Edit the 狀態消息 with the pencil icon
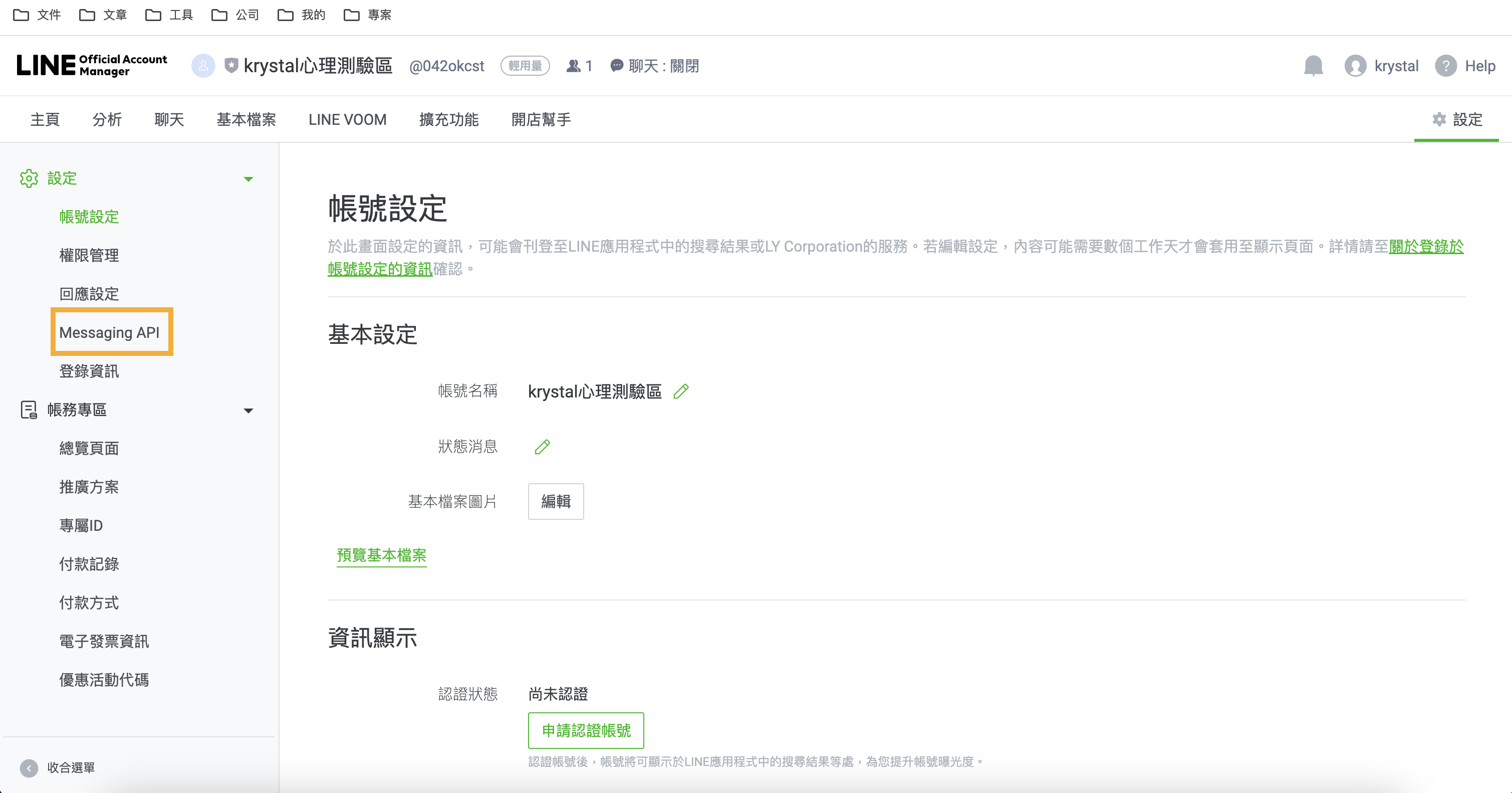Screen dimensions: 1512x793 coord(543,447)
